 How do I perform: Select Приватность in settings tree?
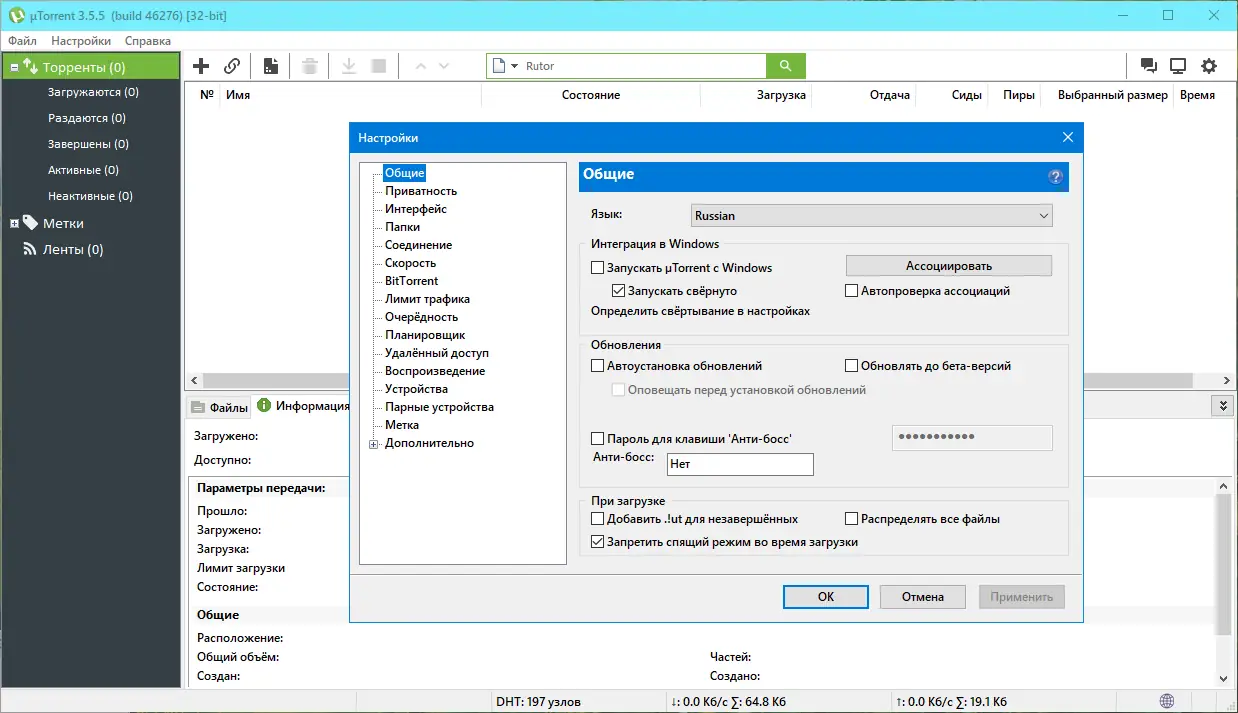(421, 191)
